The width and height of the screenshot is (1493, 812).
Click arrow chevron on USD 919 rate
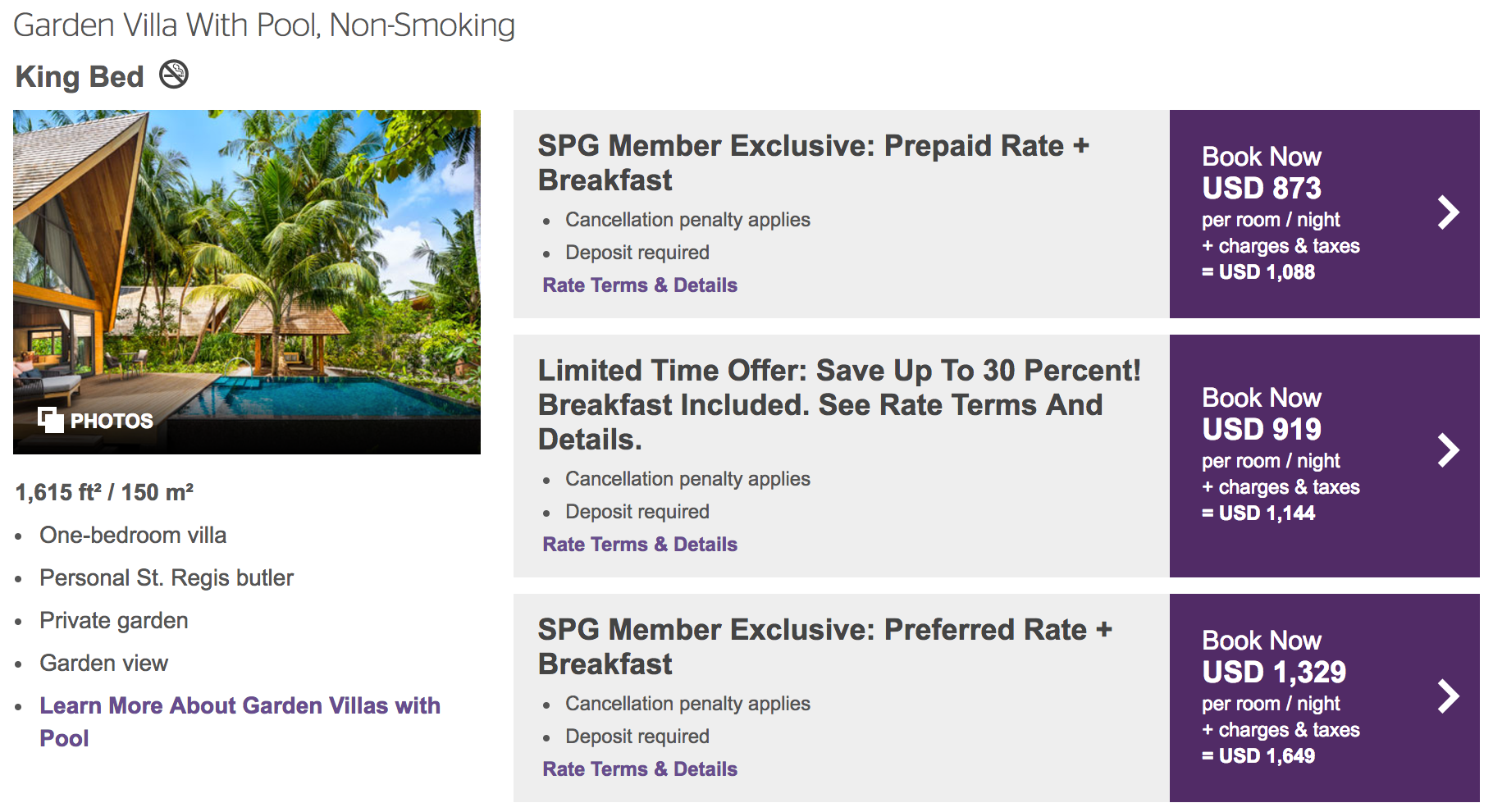1448,450
